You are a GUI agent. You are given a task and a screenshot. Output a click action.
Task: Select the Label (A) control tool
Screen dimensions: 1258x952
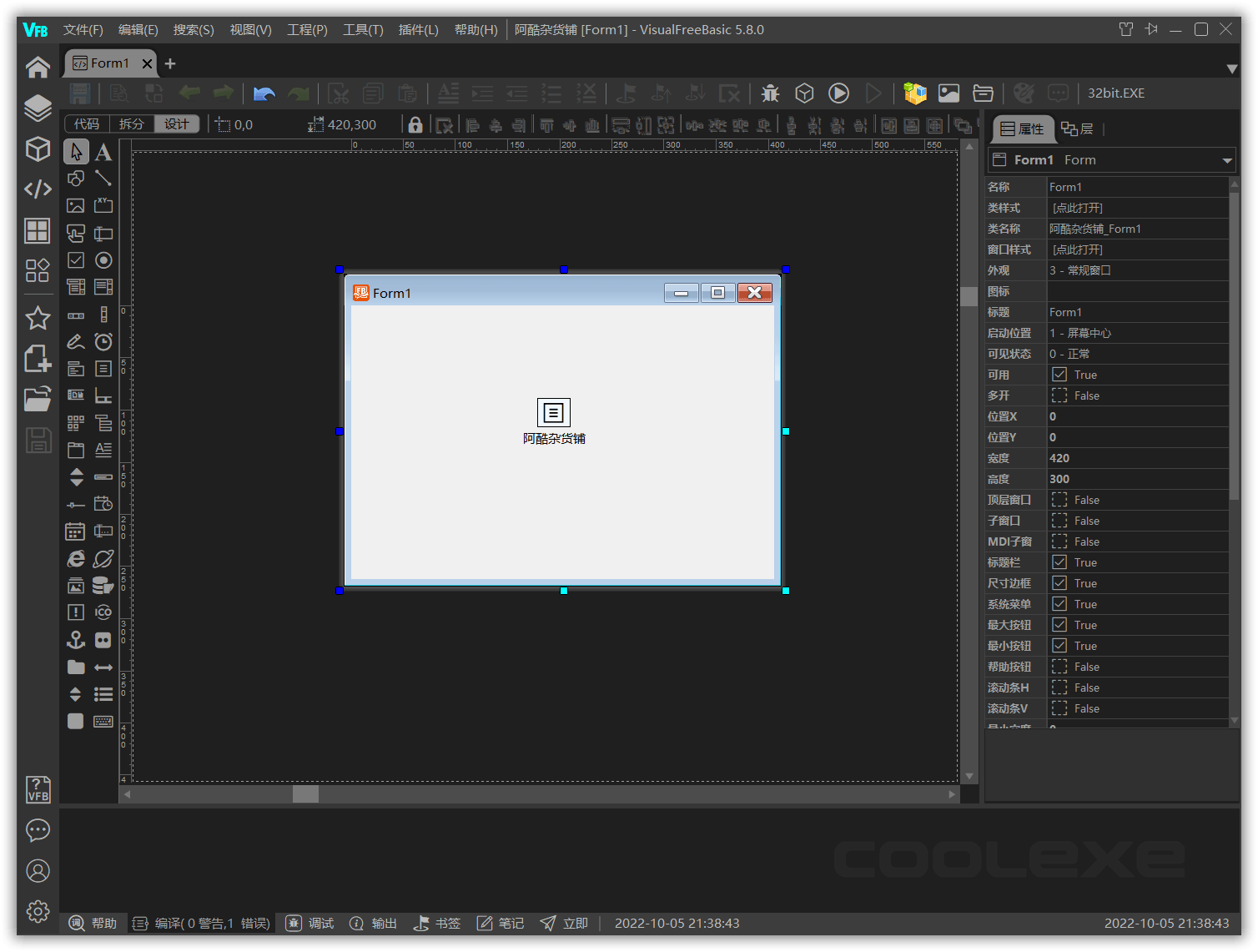(x=103, y=151)
